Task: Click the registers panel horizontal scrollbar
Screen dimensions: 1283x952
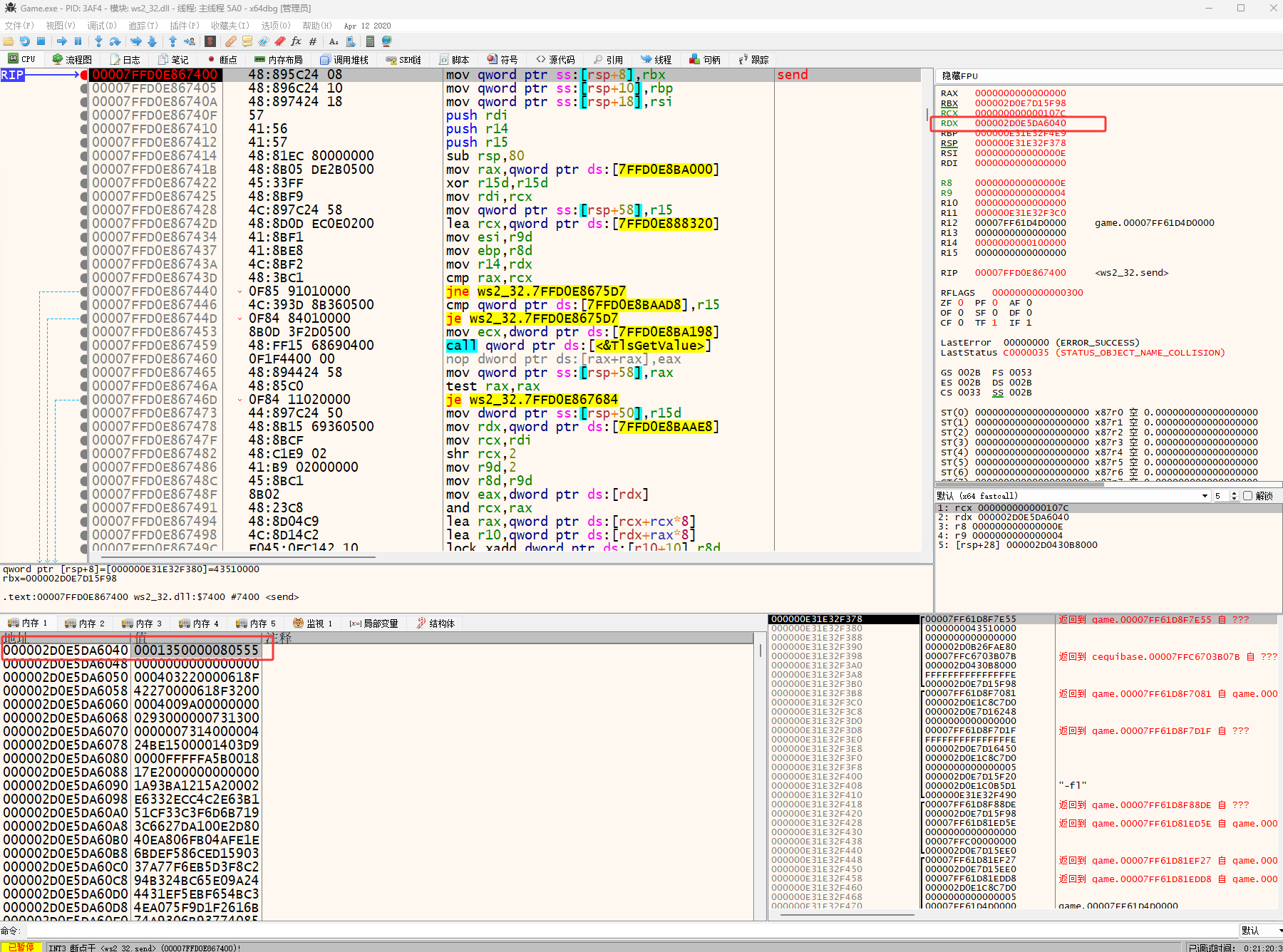Action: (1108, 485)
